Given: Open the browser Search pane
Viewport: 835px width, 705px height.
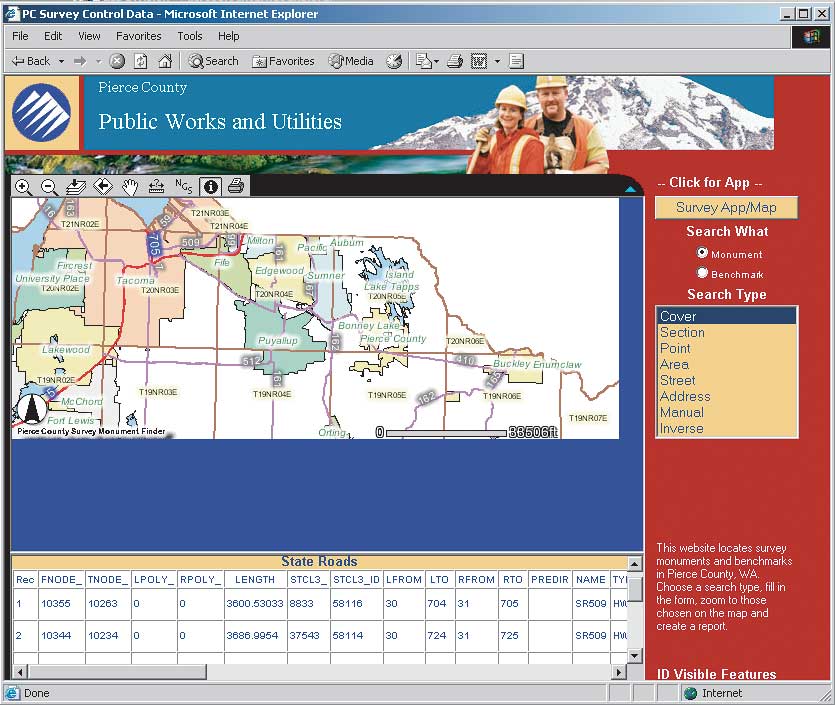Looking at the screenshot, I should (x=213, y=62).
